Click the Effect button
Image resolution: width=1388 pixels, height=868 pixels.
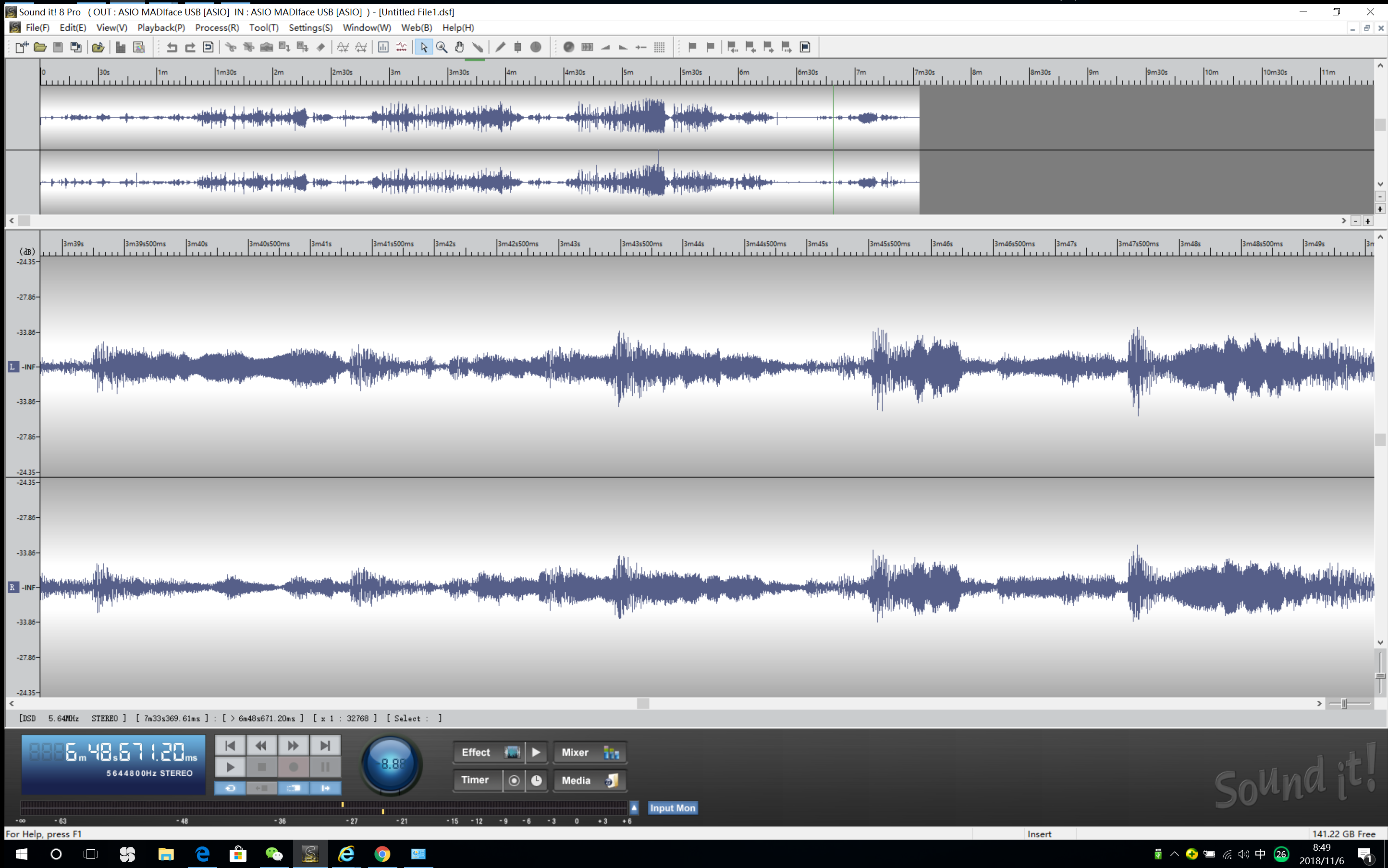click(x=477, y=753)
